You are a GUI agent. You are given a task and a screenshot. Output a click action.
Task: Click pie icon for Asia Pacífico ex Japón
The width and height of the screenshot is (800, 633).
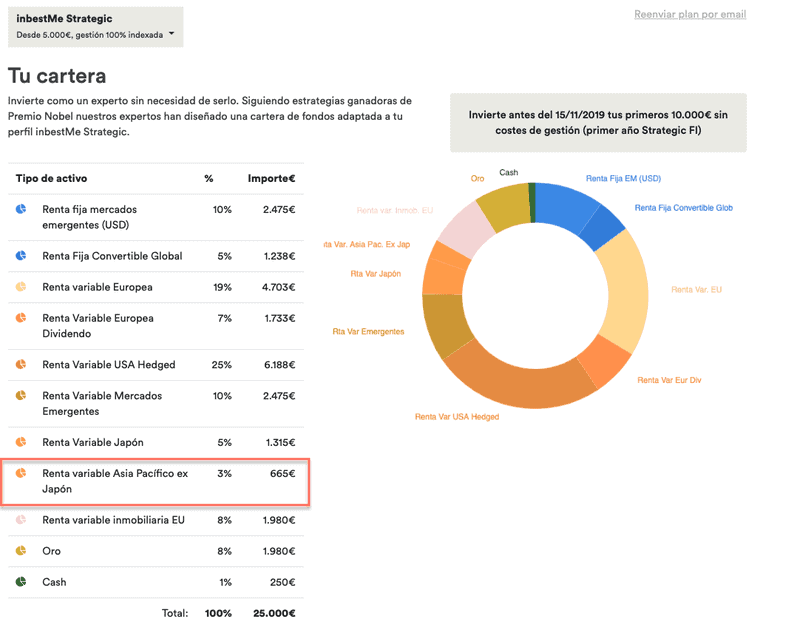pos(21,473)
